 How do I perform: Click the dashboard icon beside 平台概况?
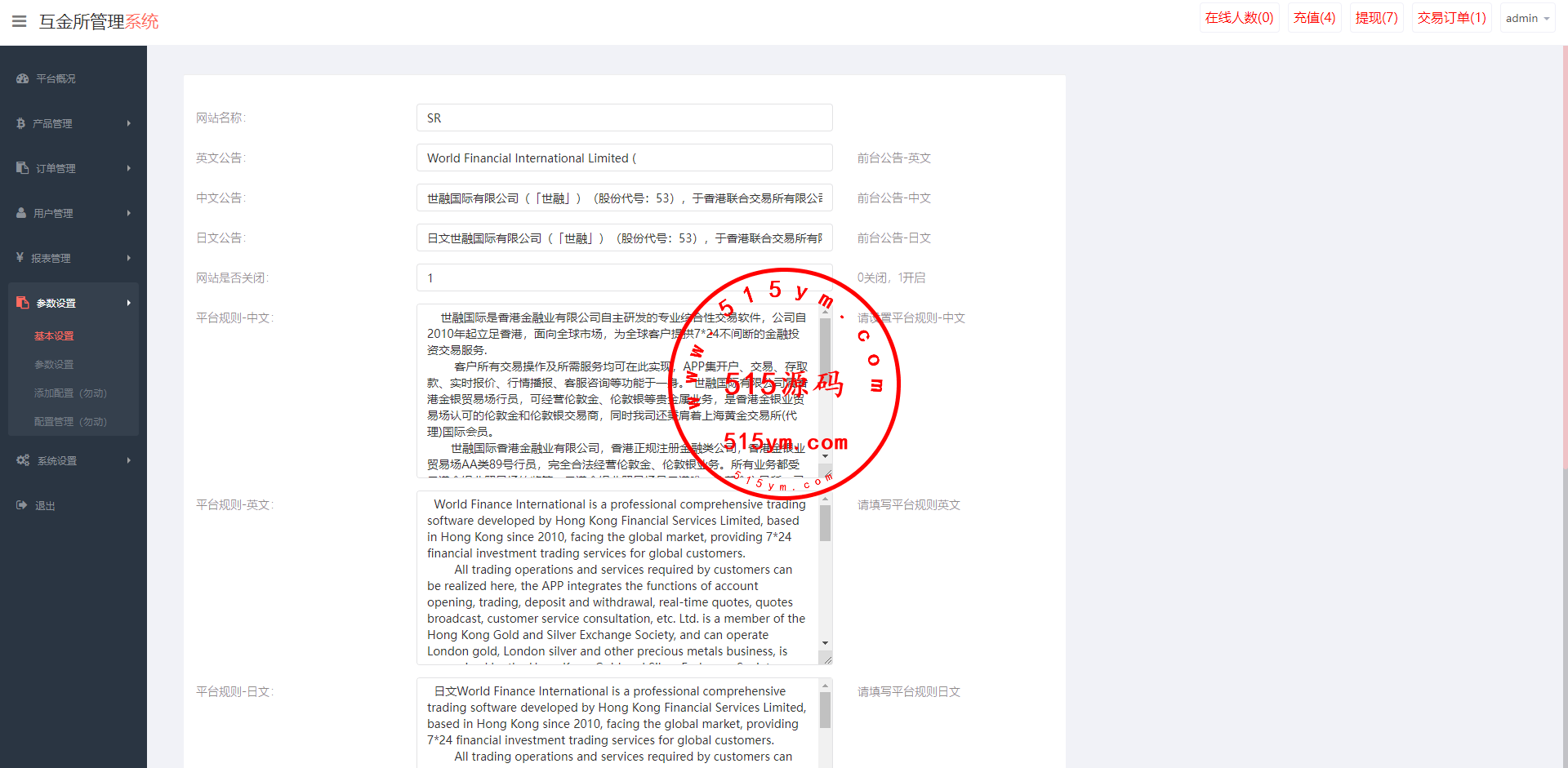[x=22, y=78]
